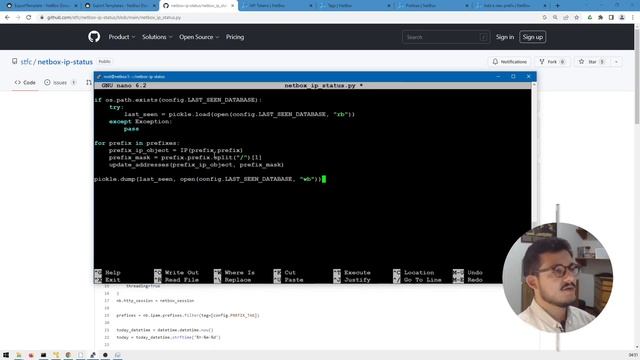Open black terminal icon in taskbar
Image resolution: width=640 pixels, height=360 pixels.
43,355
